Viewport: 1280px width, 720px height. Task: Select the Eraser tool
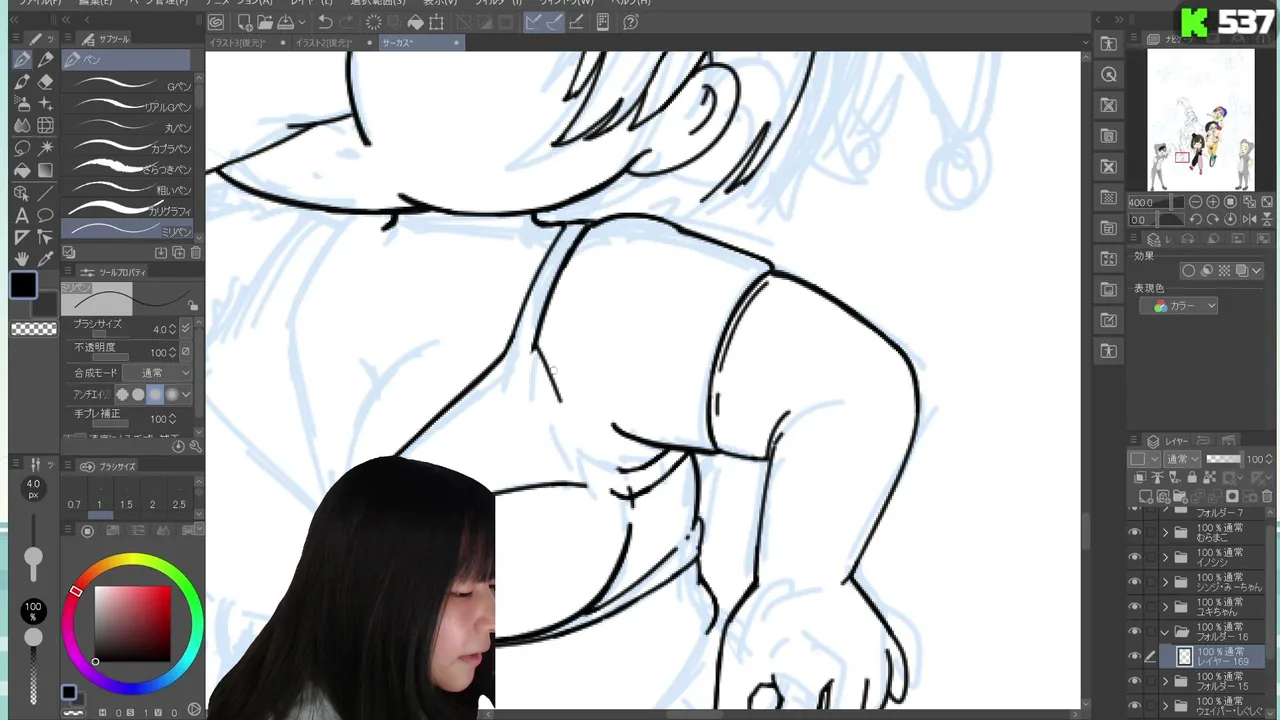(45, 82)
